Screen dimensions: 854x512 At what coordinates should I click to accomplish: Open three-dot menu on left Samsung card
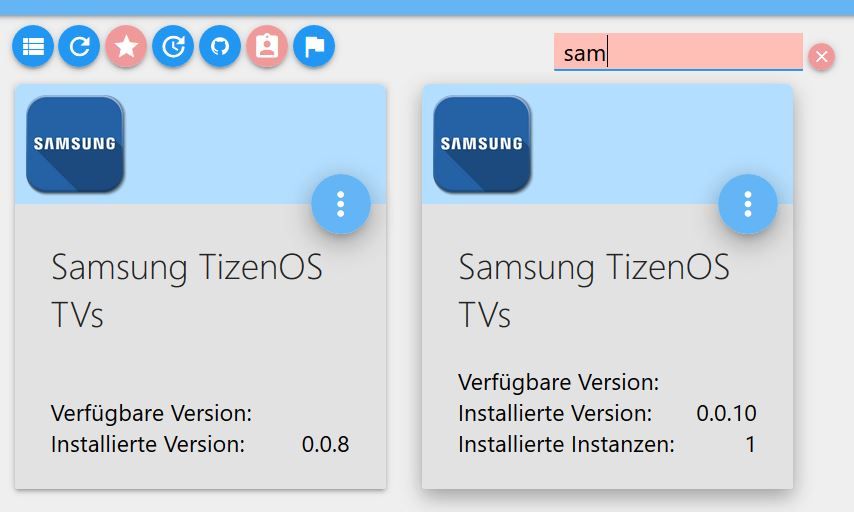tap(341, 204)
